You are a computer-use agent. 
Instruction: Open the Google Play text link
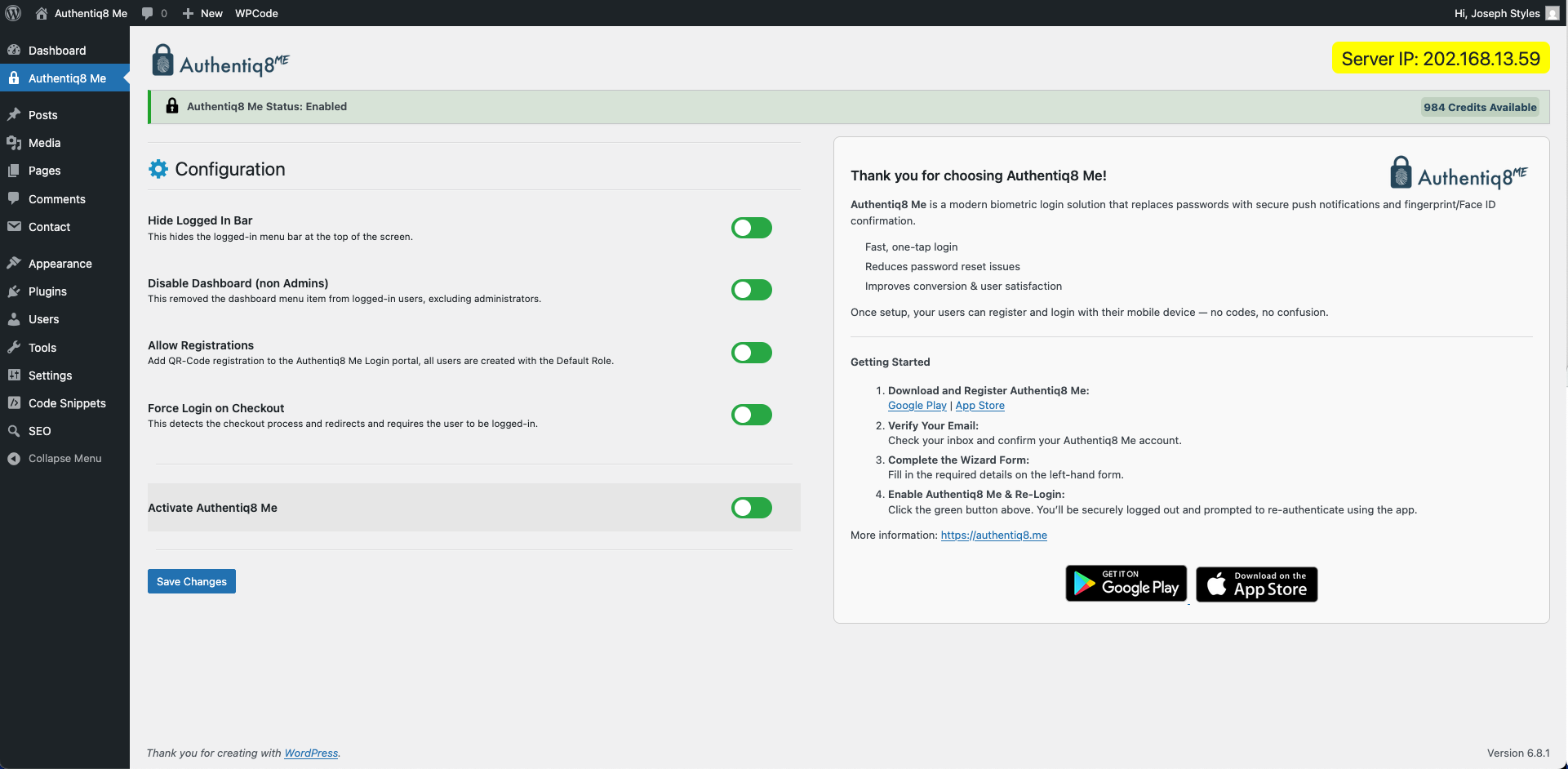pyautogui.click(x=917, y=405)
